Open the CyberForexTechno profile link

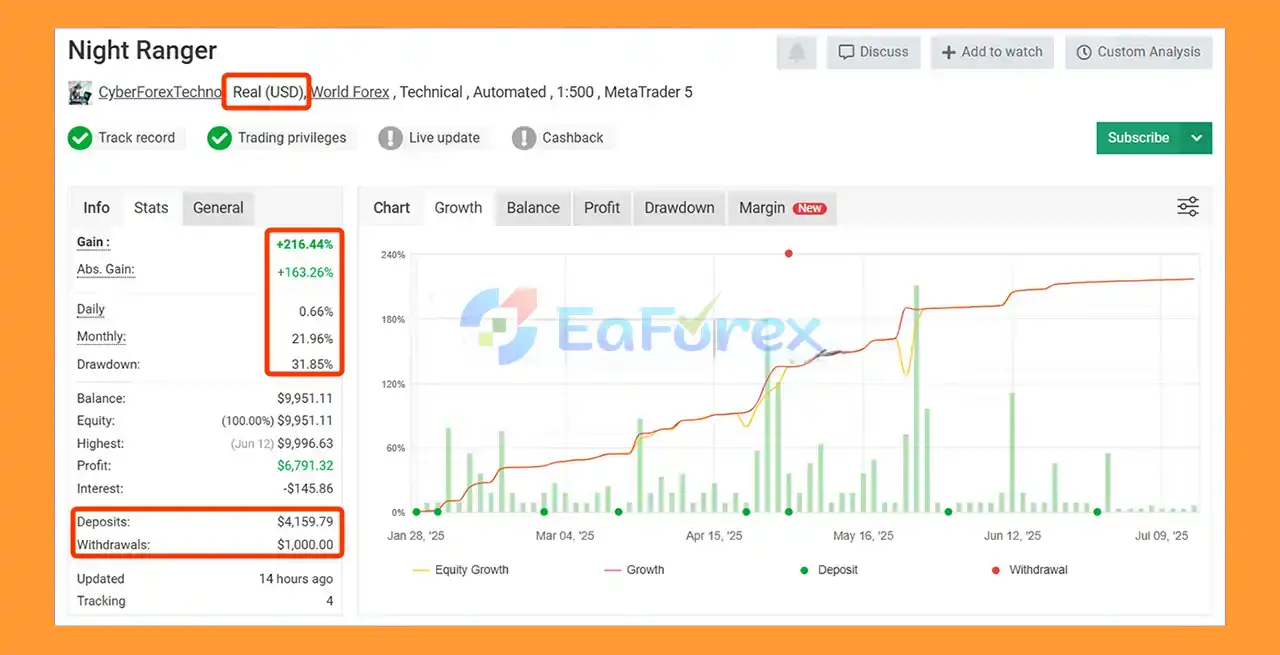click(160, 92)
